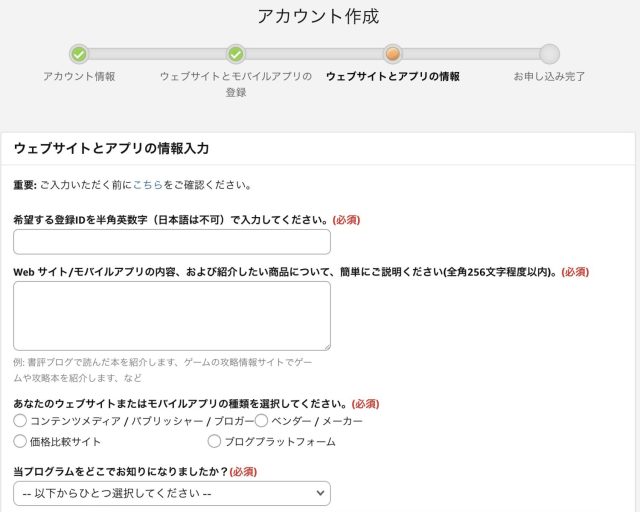
Task: Pick the ブログプラットフォーム radio option
Action: [214, 441]
